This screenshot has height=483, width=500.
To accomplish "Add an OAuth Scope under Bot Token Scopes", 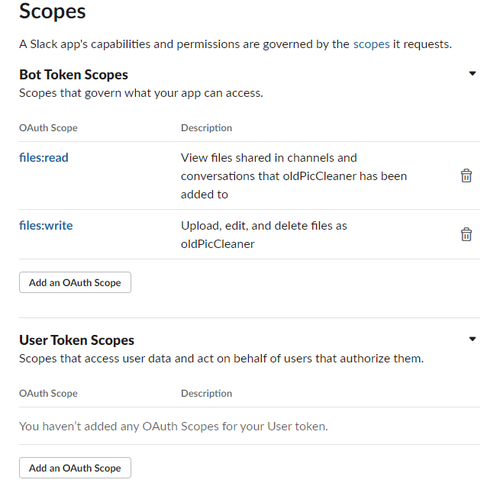I will [x=75, y=283].
